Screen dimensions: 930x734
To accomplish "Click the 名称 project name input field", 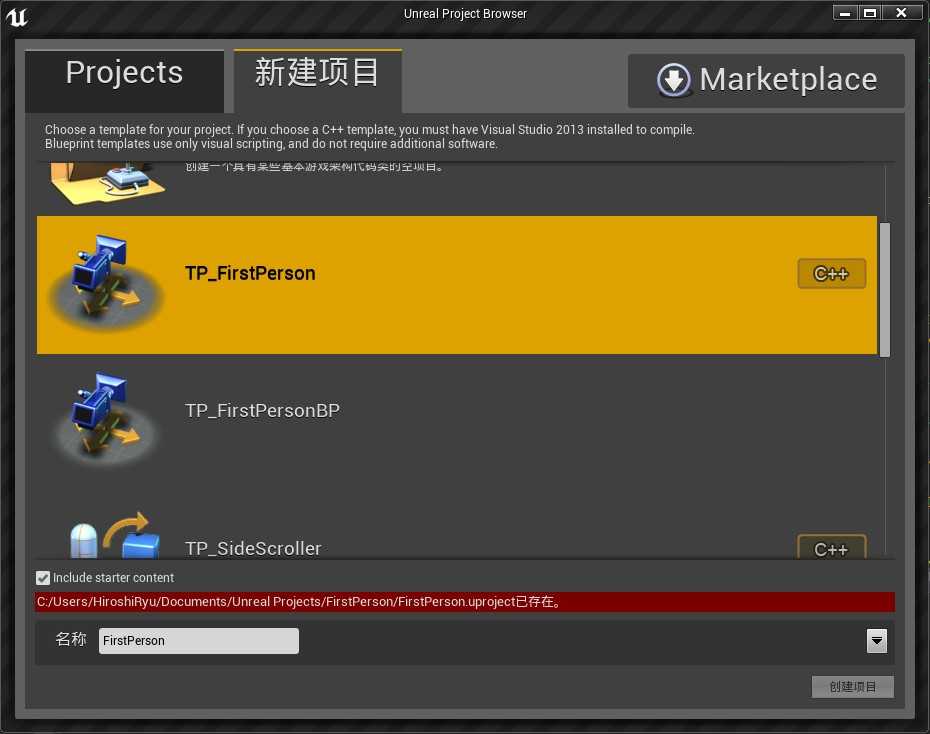I will [x=199, y=641].
